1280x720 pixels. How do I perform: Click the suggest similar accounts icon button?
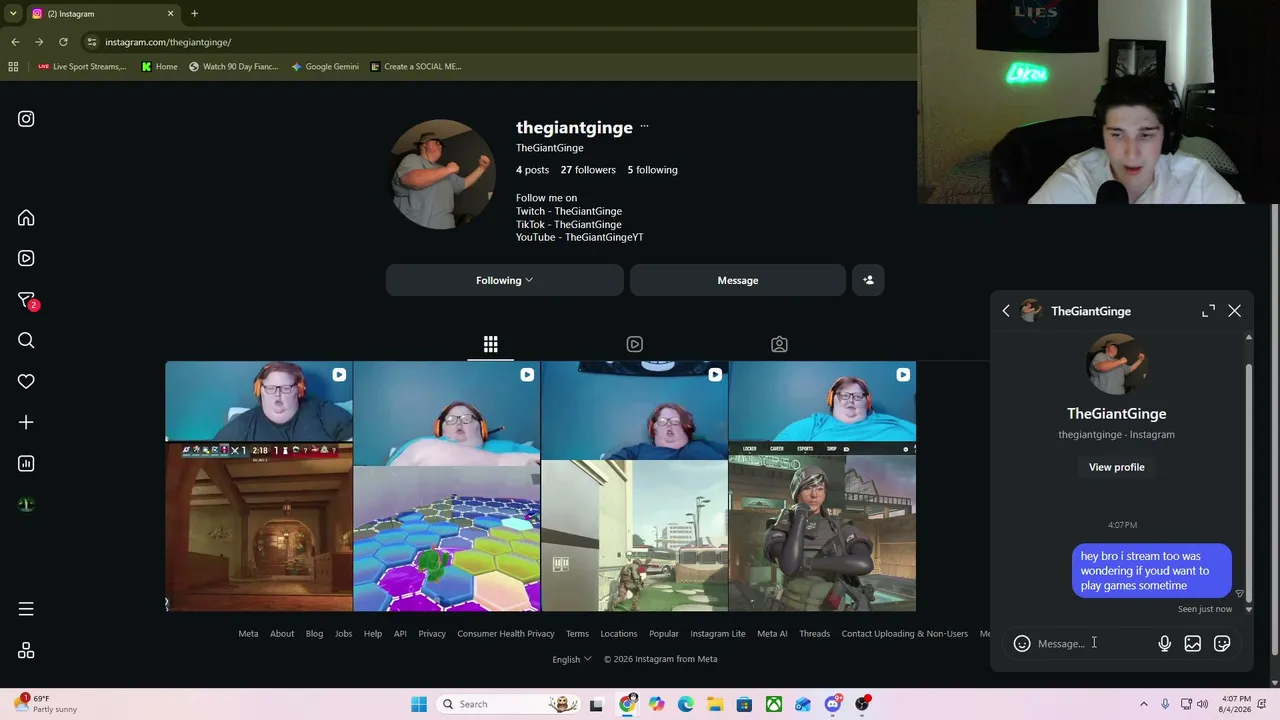coord(868,280)
